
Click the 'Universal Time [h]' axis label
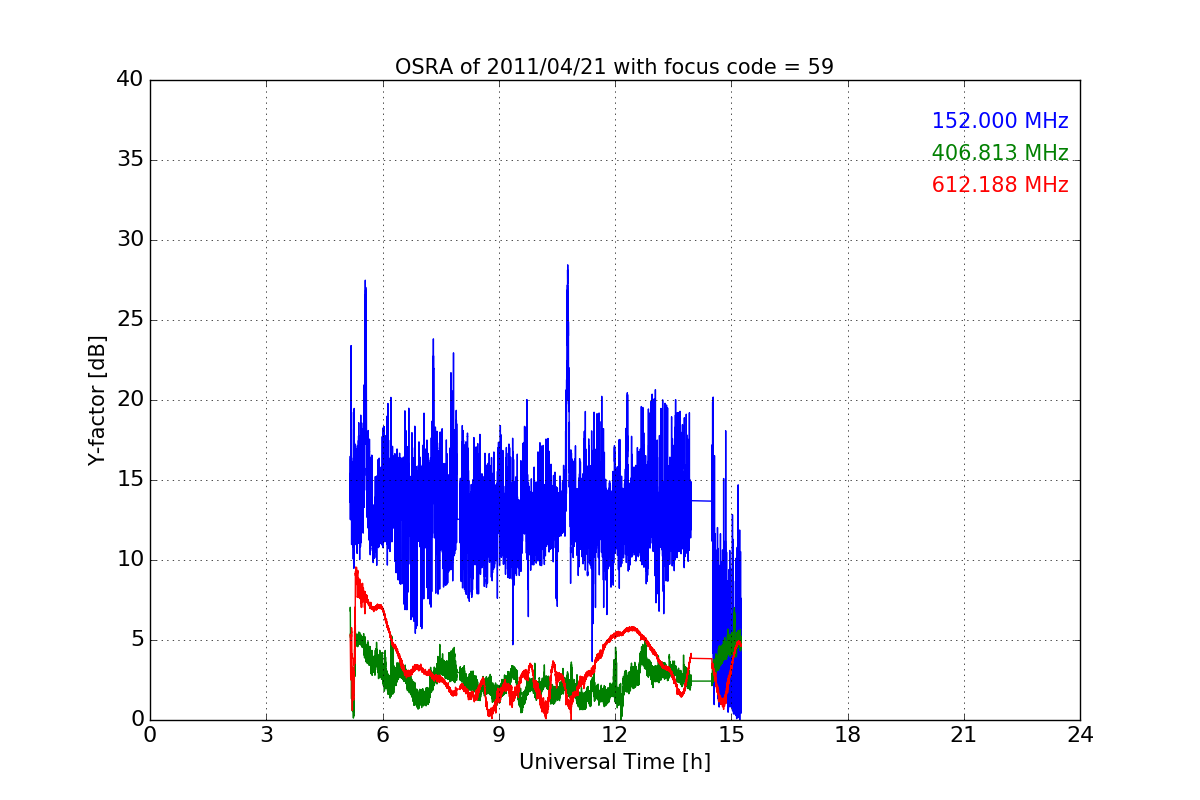click(614, 763)
